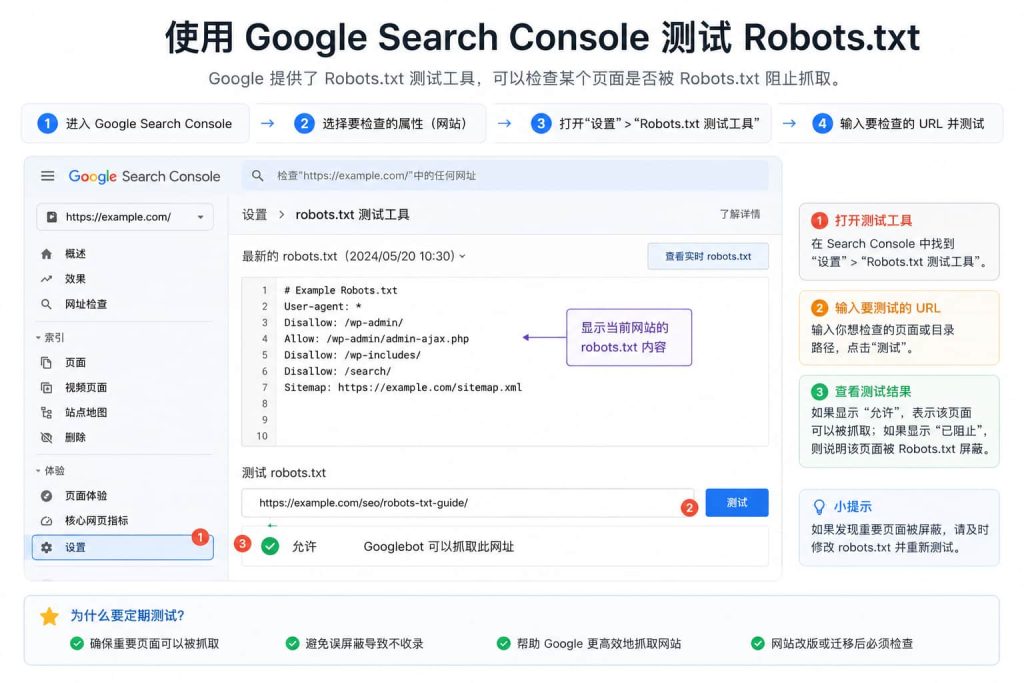Open 概述 in the sidebar
Viewport: 1024px width, 683px height.
(x=75, y=254)
